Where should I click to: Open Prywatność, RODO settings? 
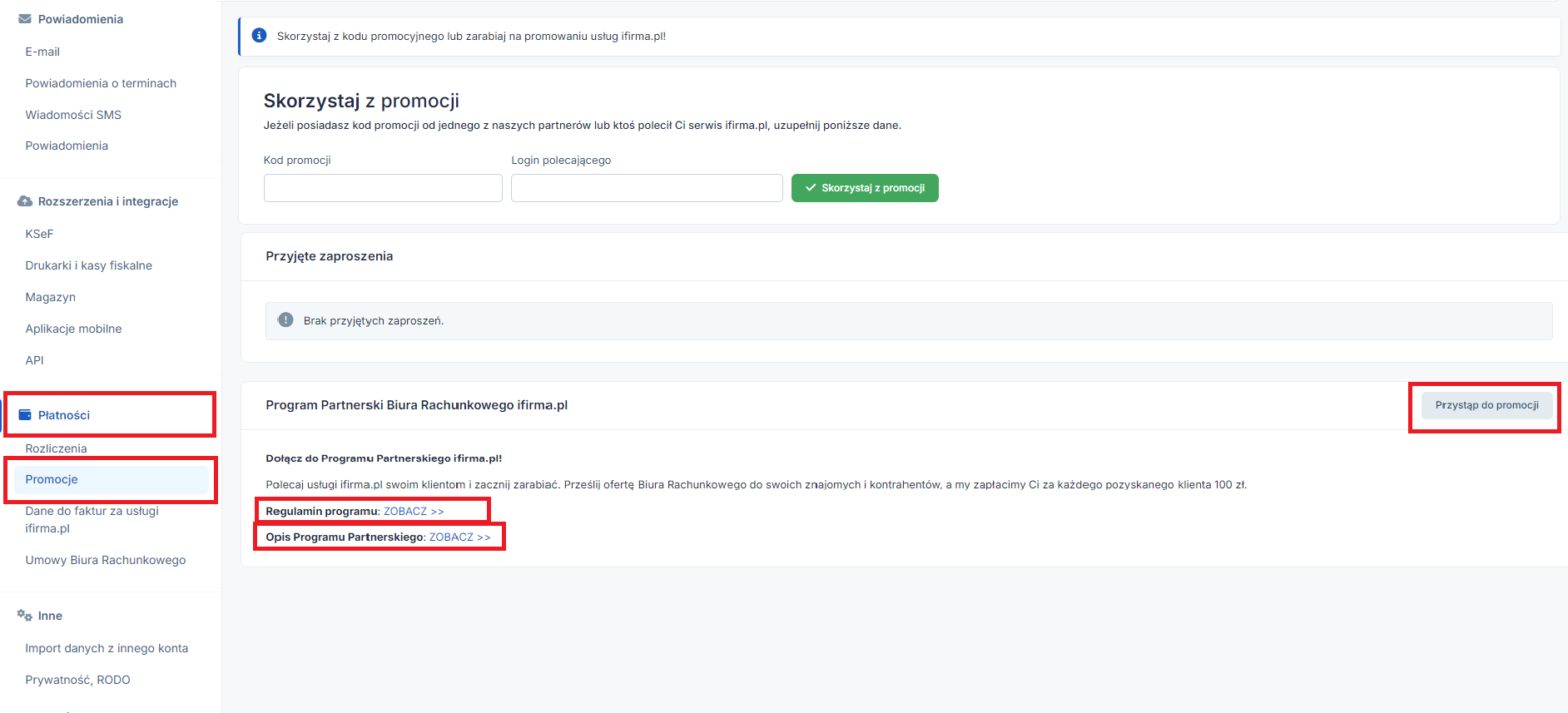coord(77,680)
